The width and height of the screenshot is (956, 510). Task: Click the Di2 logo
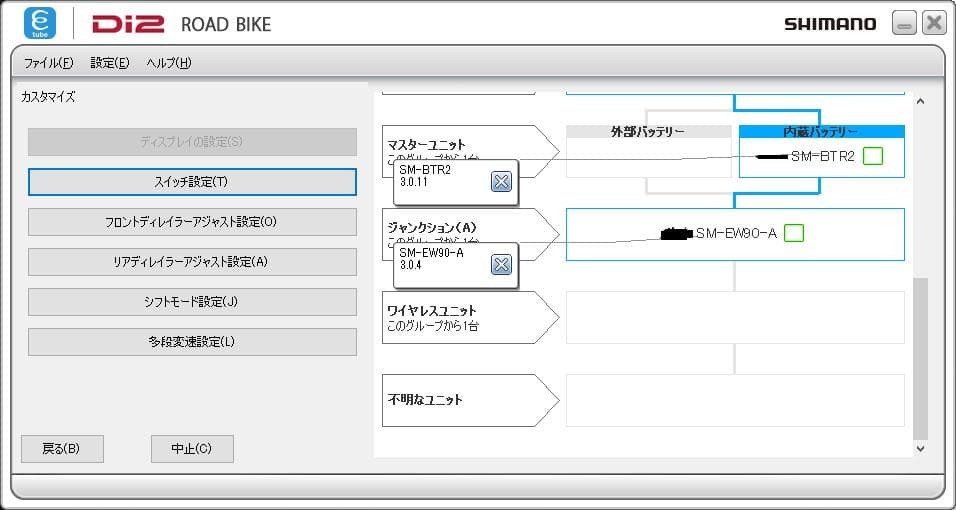(128, 24)
